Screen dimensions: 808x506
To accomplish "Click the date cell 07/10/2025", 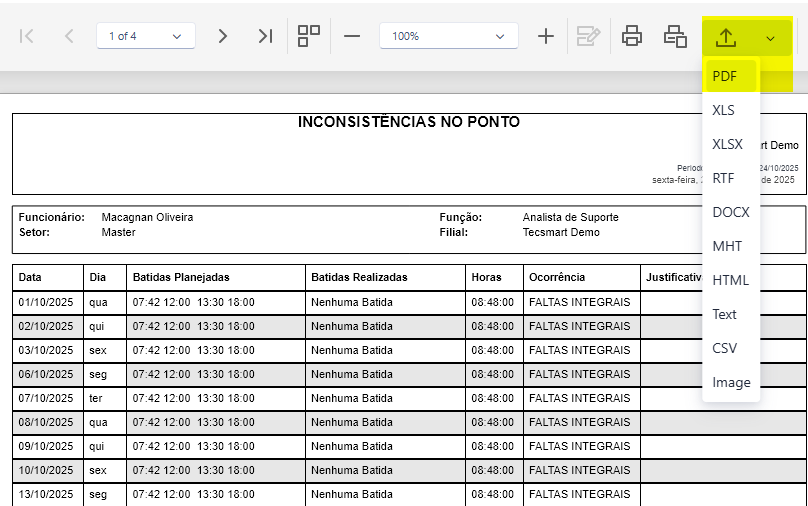I will [x=46, y=398].
